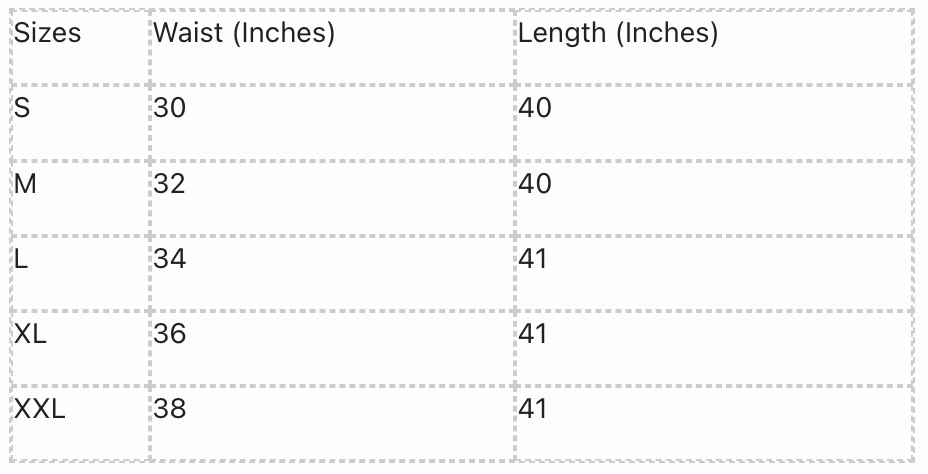
Task: Click the word Length in header
Action: (x=562, y=33)
